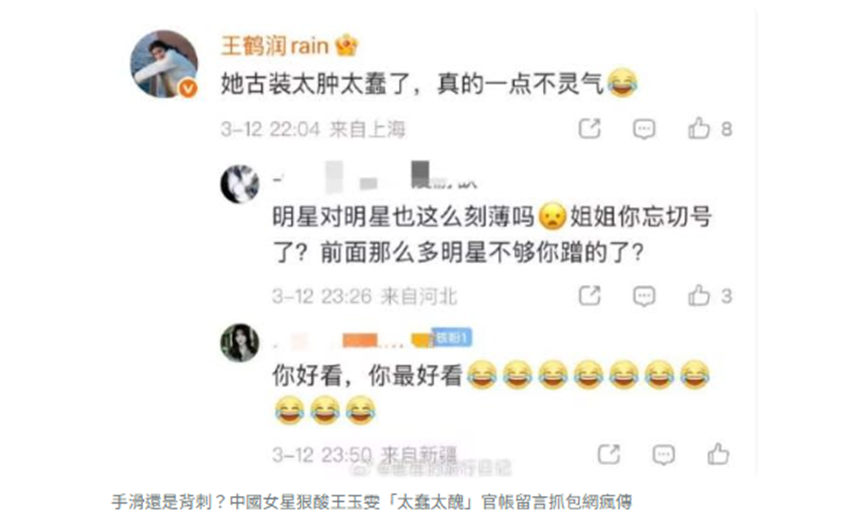The image size is (865, 531).
Task: Click the comment text 她古装太肿太蠢了
Action: tap(315, 84)
